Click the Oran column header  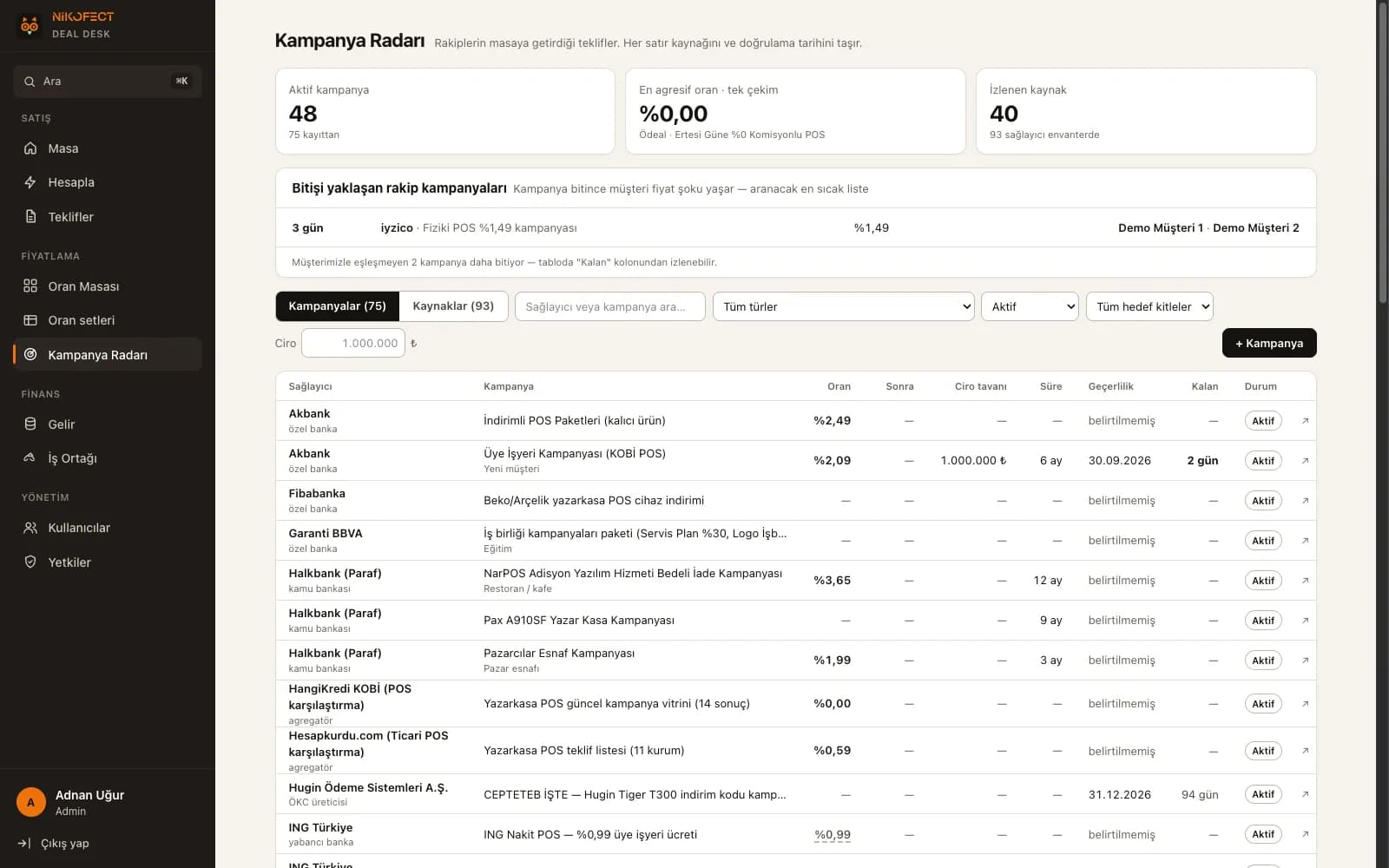pos(839,386)
